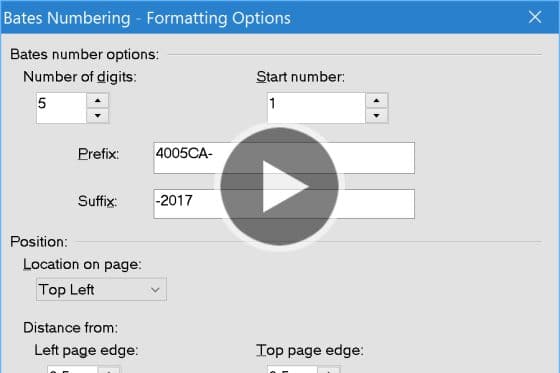Decrease the Number of digits value
This screenshot has width=560, height=373.
coord(98,116)
